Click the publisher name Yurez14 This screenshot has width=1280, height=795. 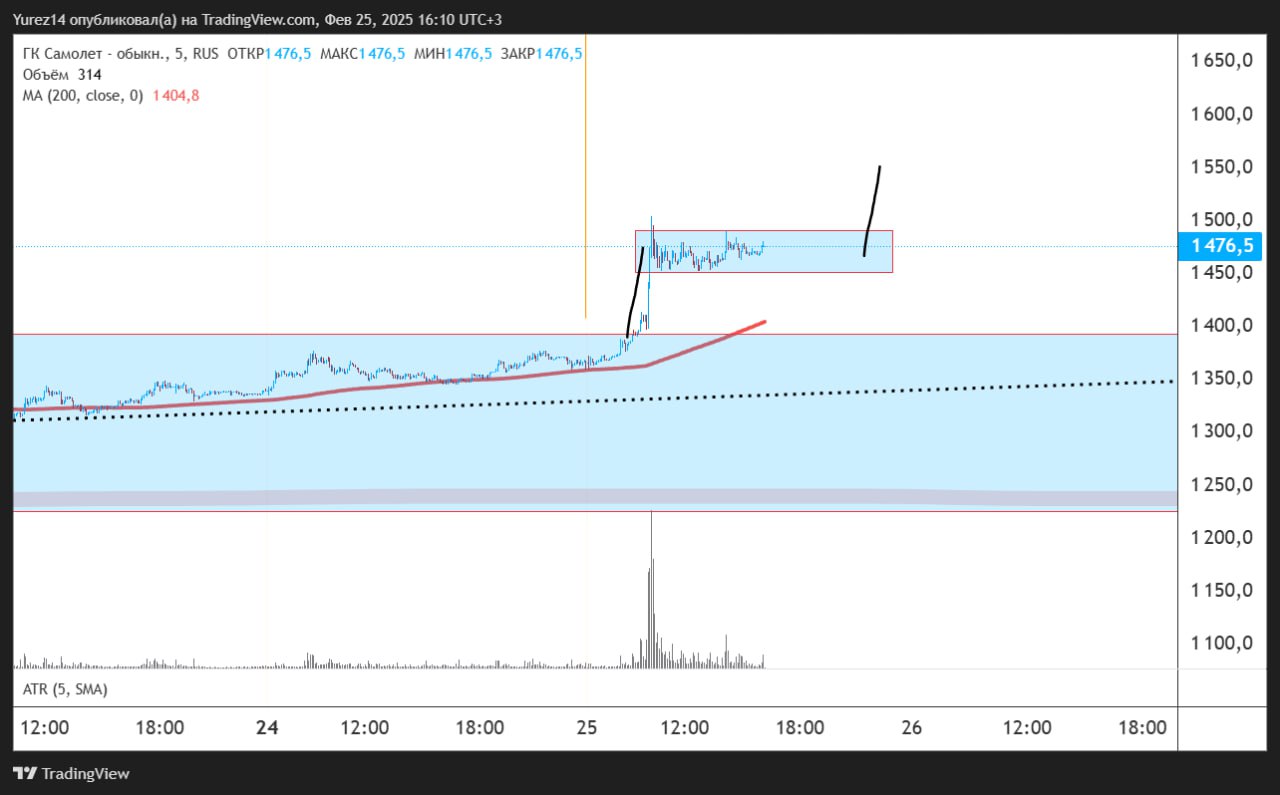click(x=40, y=20)
